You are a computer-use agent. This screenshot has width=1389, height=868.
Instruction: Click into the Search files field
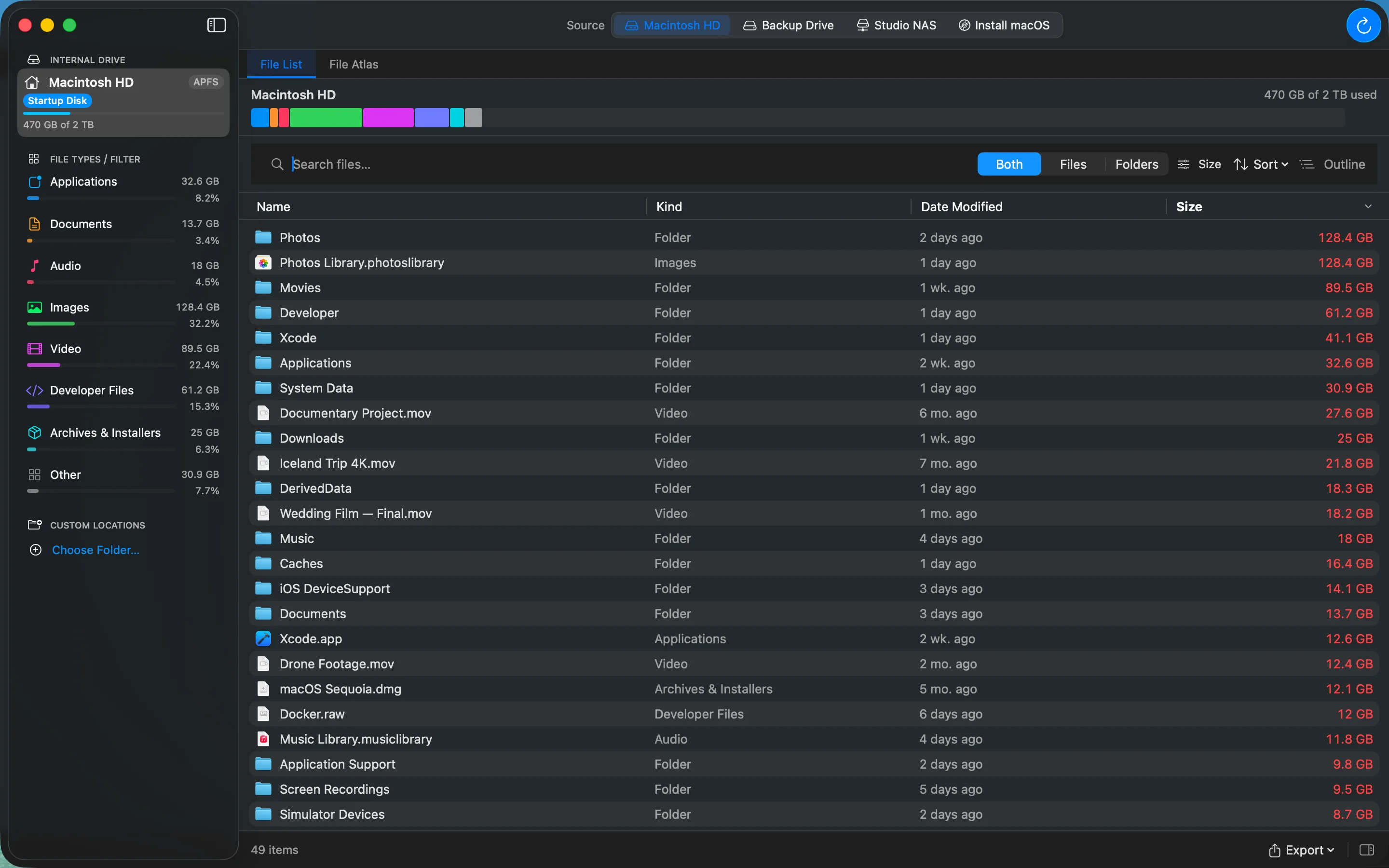[614, 164]
